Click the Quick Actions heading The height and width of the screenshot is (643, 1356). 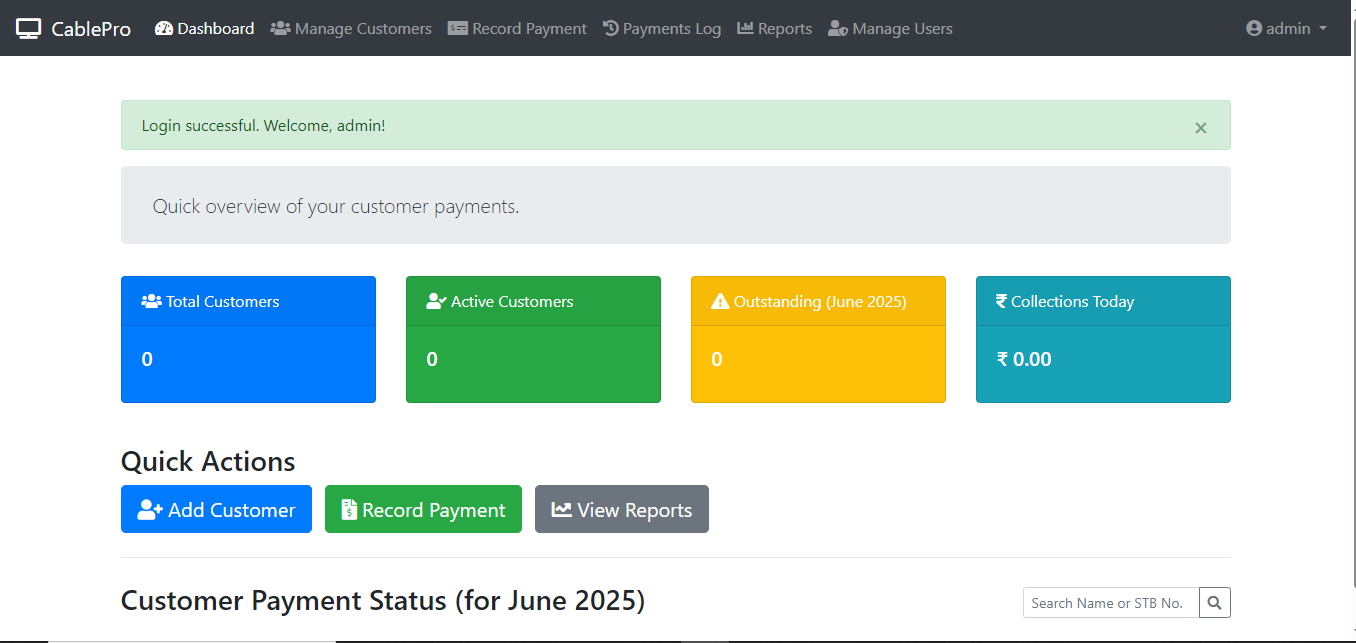coord(208,461)
